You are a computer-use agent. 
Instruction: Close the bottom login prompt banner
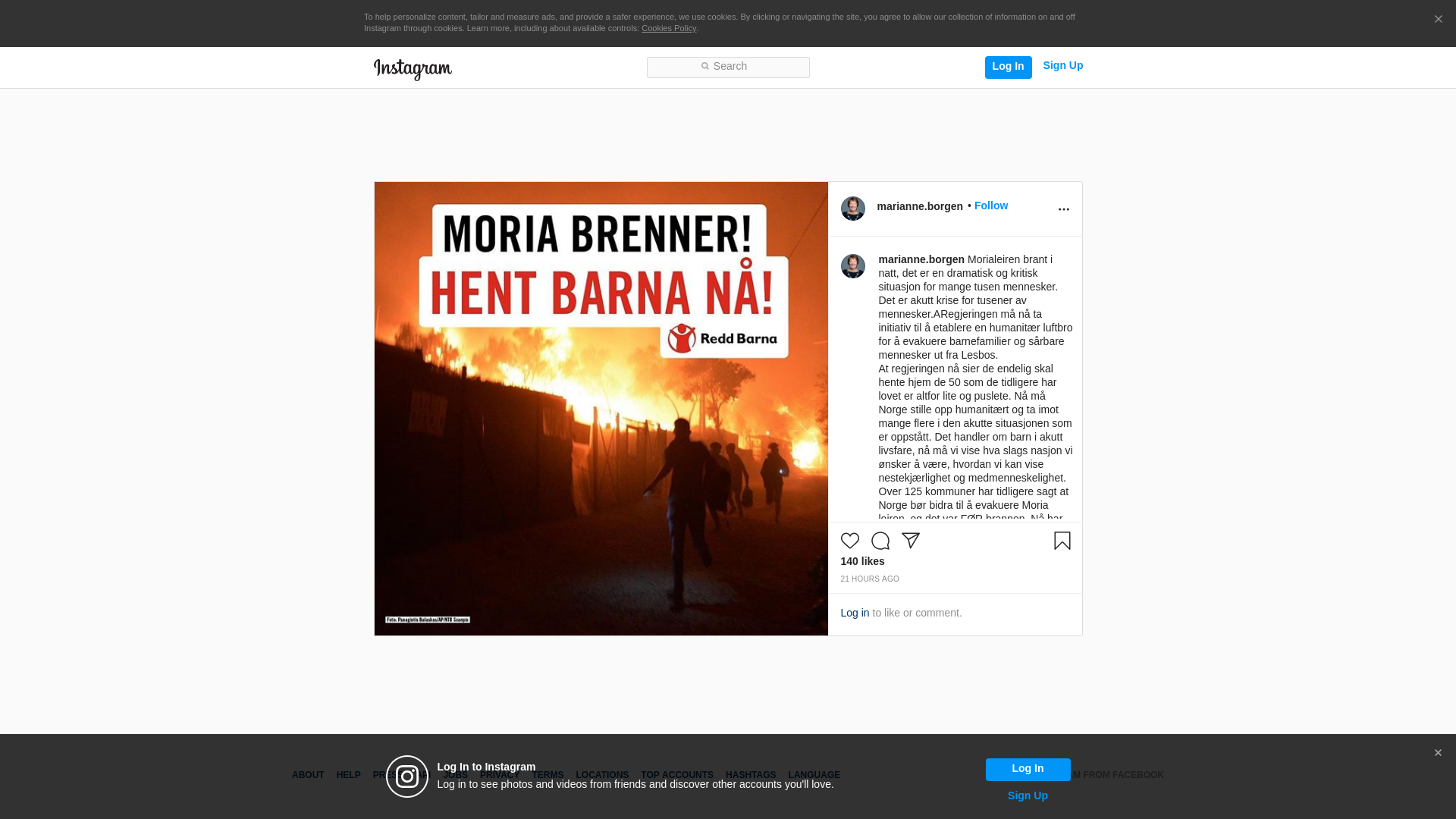pyautogui.click(x=1437, y=753)
